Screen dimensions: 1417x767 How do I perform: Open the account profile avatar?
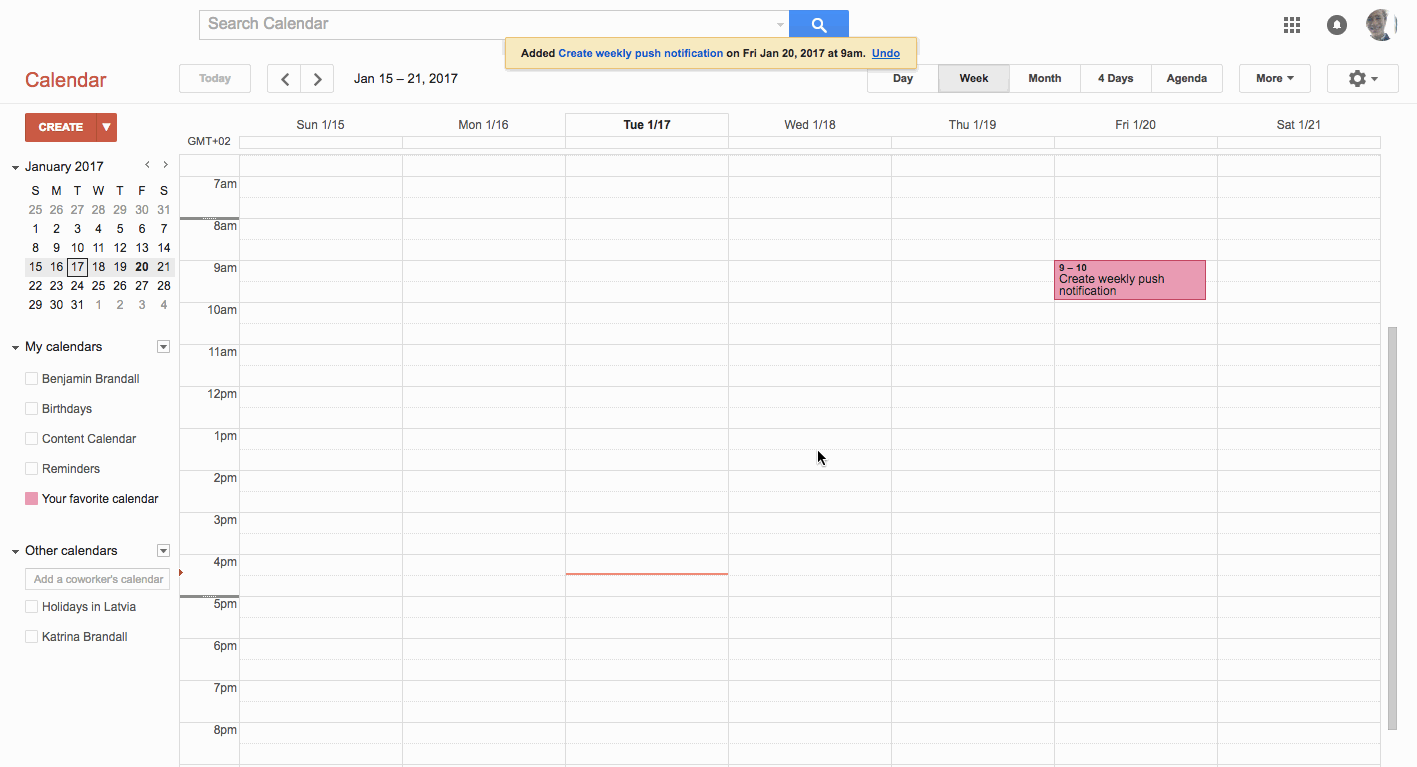click(1381, 25)
